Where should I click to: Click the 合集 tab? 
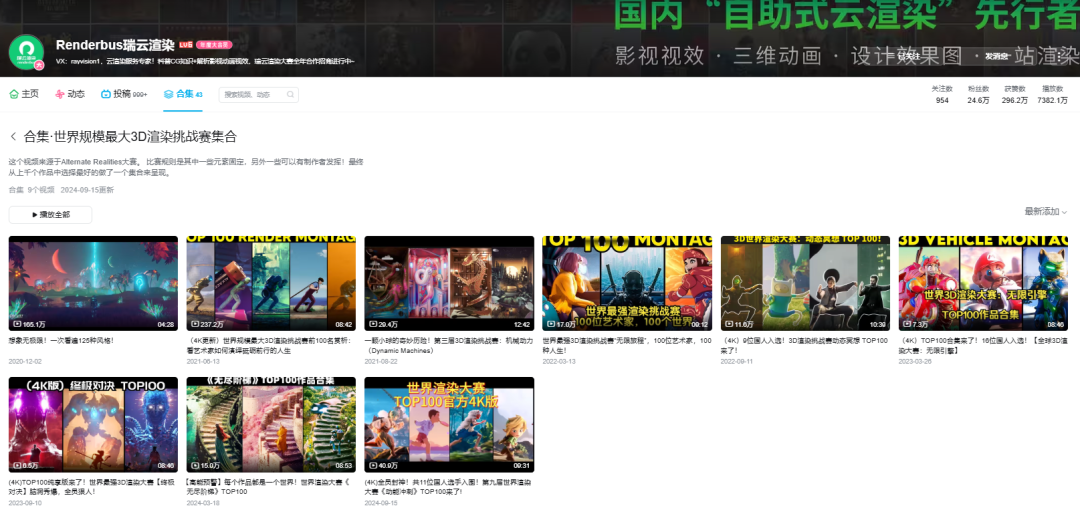[x=182, y=94]
